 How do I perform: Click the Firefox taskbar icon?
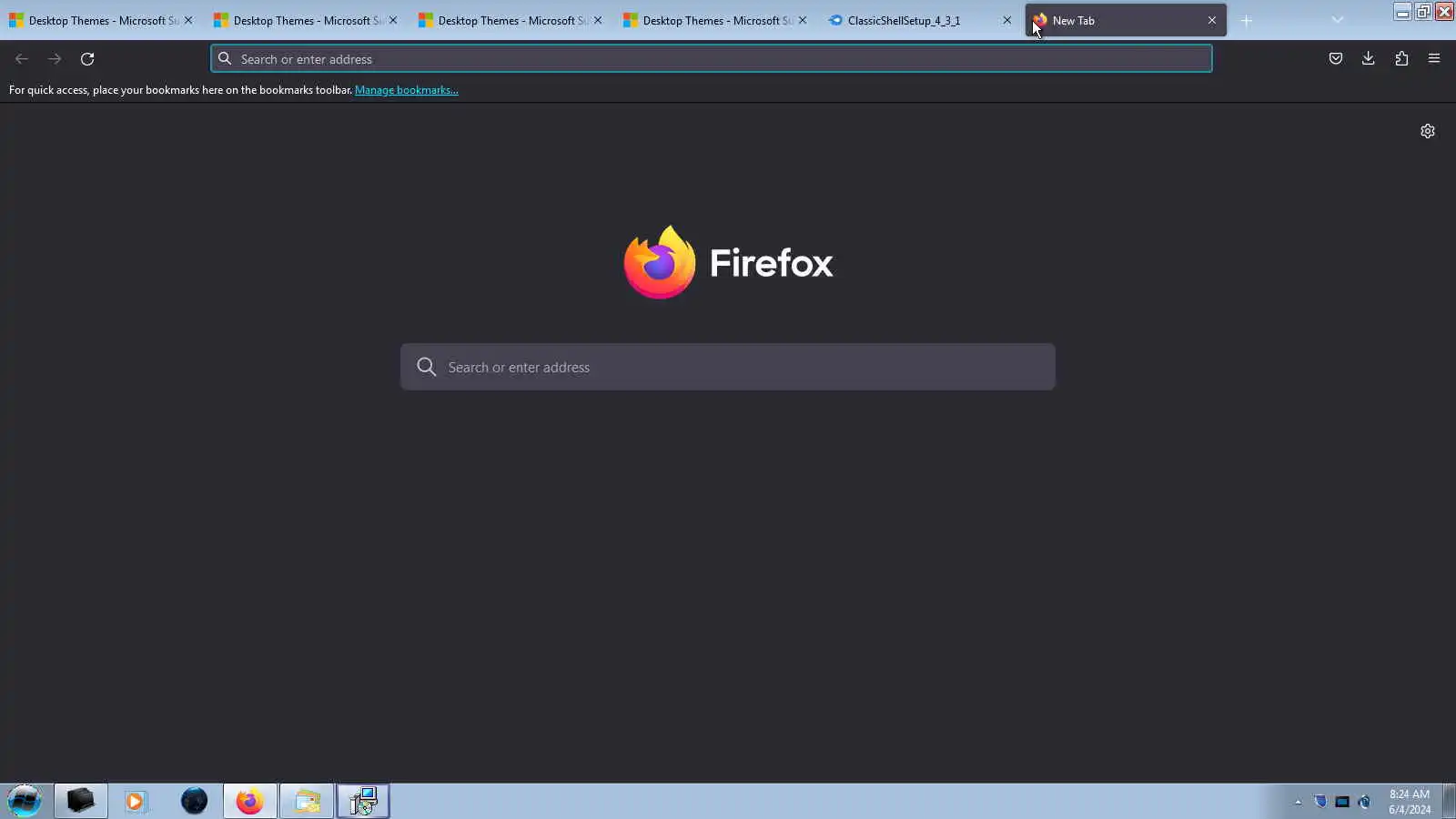(250, 801)
